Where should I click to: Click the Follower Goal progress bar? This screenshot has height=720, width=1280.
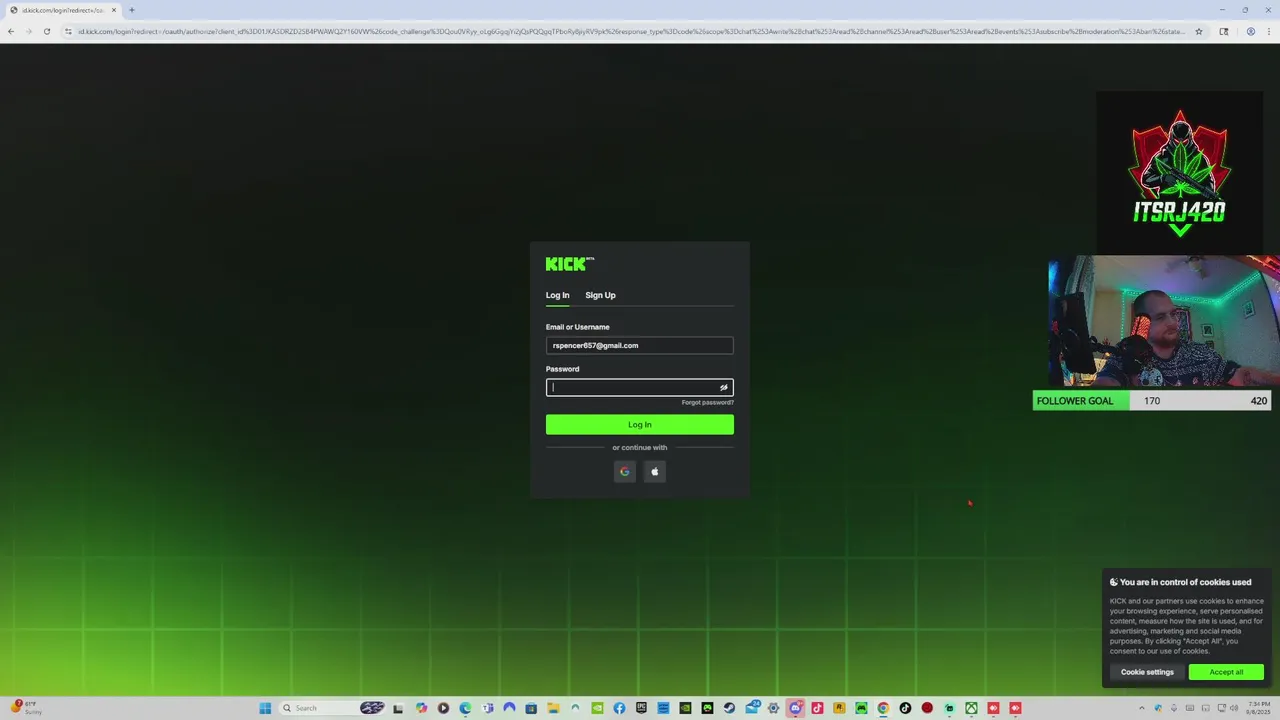point(1152,401)
